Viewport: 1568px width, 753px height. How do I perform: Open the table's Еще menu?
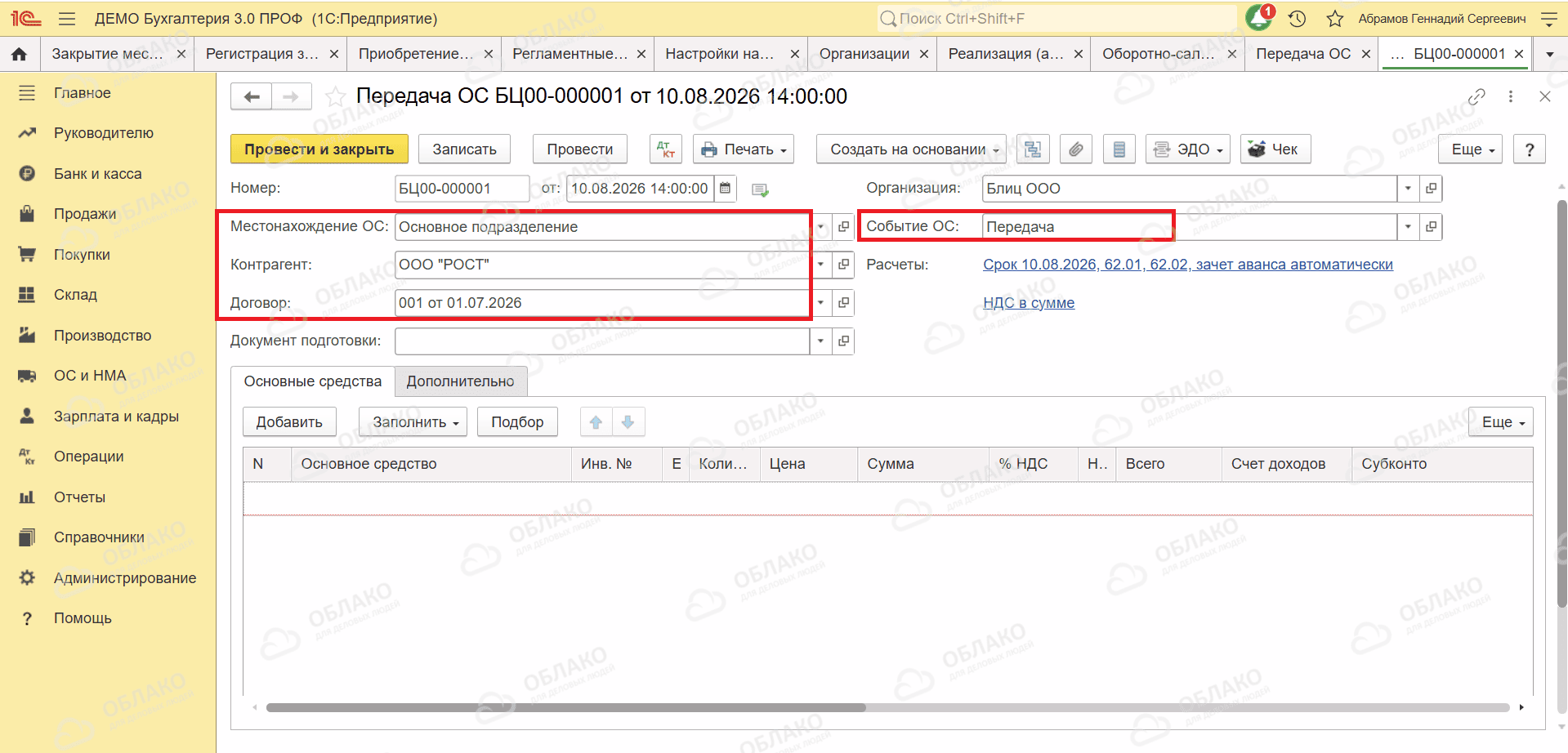(1503, 422)
